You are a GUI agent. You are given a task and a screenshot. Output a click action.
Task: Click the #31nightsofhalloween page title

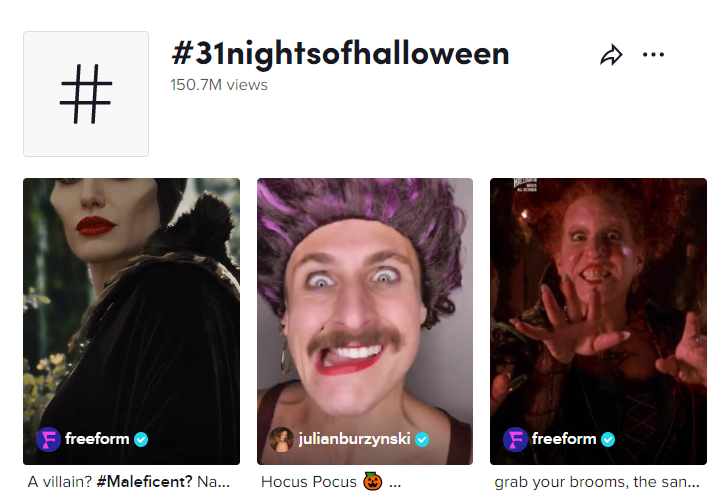click(340, 54)
